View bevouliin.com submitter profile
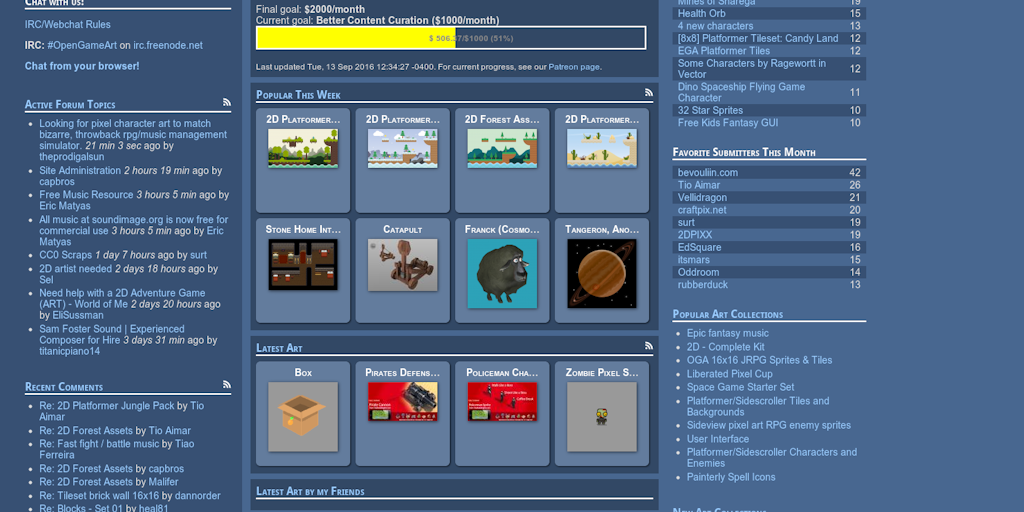The image size is (1024, 512). tap(708, 173)
